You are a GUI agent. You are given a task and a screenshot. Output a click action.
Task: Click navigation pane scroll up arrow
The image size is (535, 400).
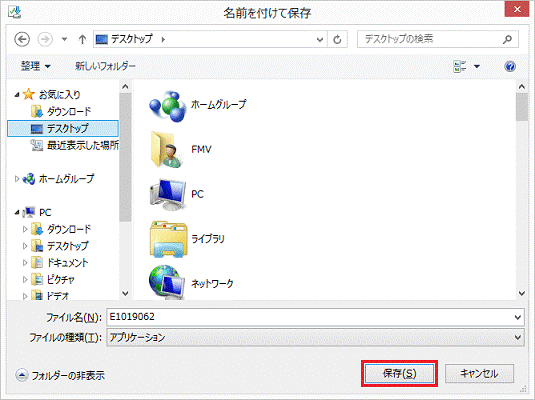click(x=125, y=87)
